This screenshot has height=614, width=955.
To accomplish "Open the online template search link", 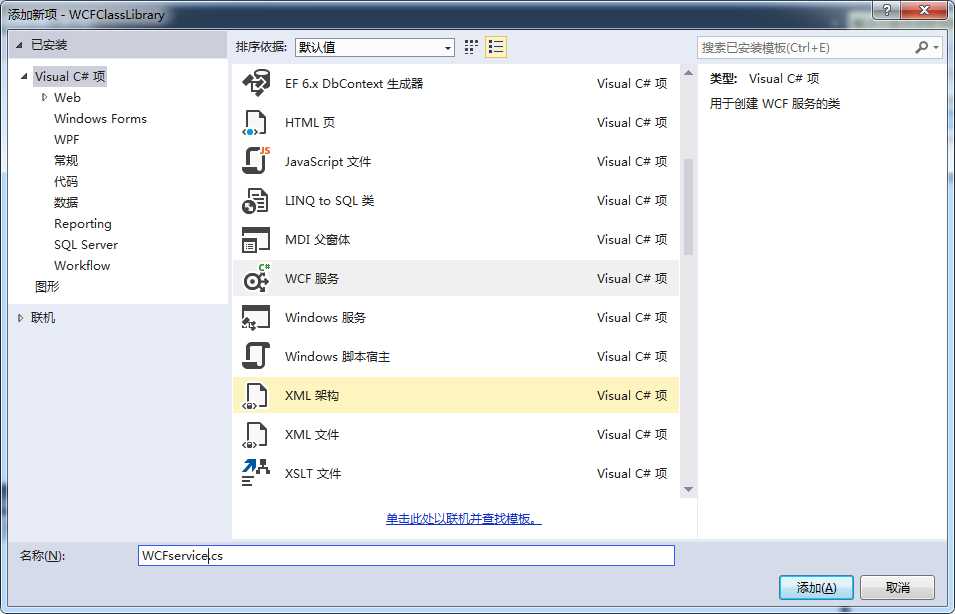I will click(x=463, y=519).
